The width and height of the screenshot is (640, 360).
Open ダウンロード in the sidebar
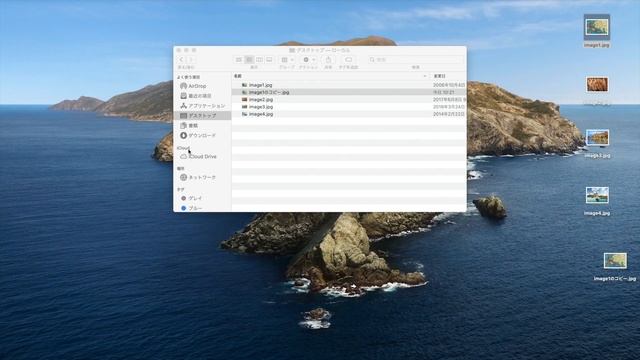click(x=202, y=135)
